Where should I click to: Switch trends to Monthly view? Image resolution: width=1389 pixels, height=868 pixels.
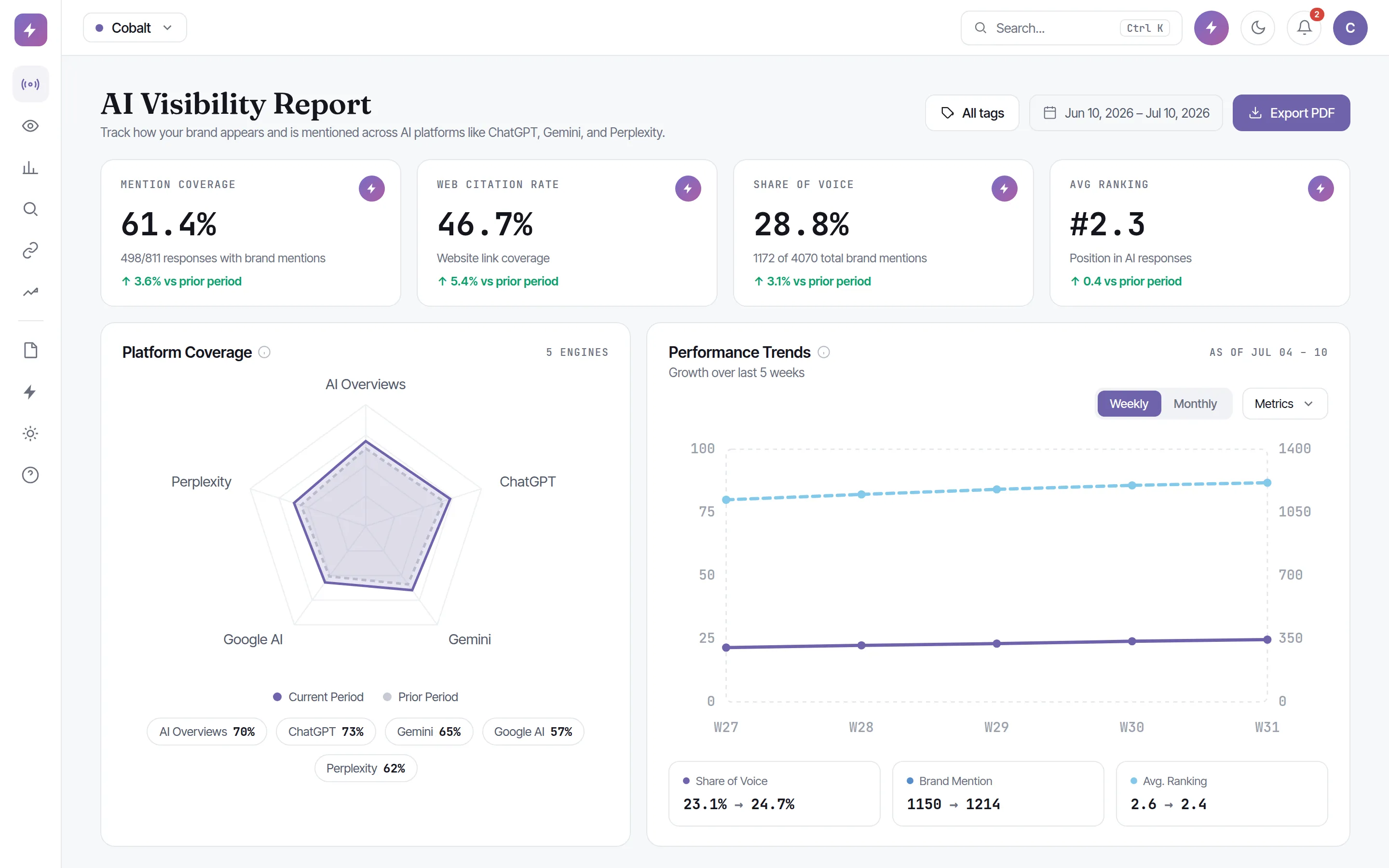coord(1195,404)
